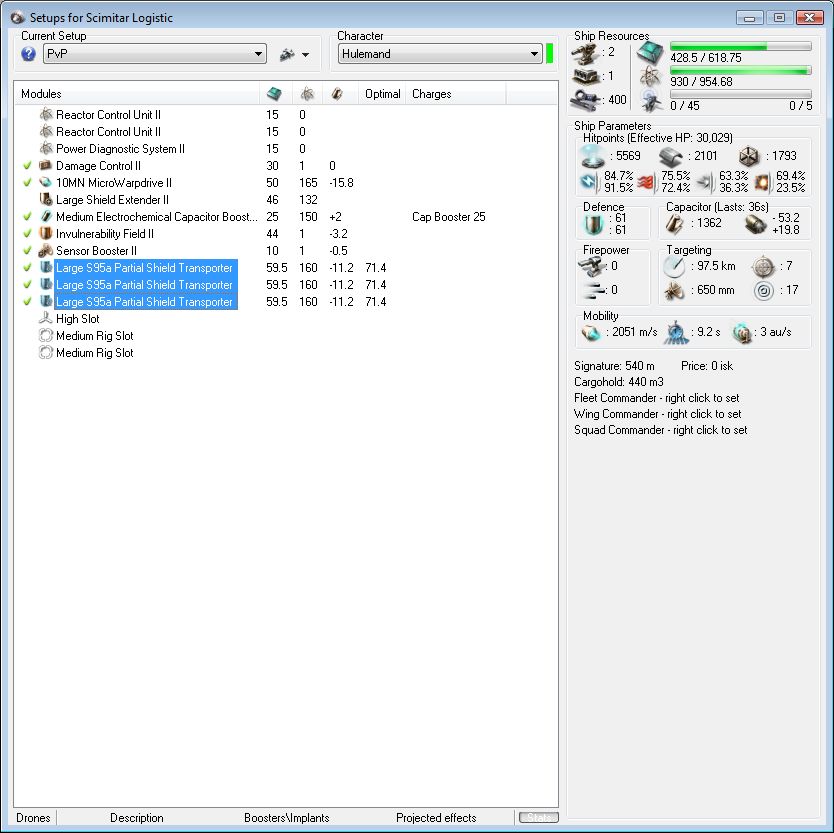
Task: Click the powergrid usage progress bar
Action: coord(740,70)
